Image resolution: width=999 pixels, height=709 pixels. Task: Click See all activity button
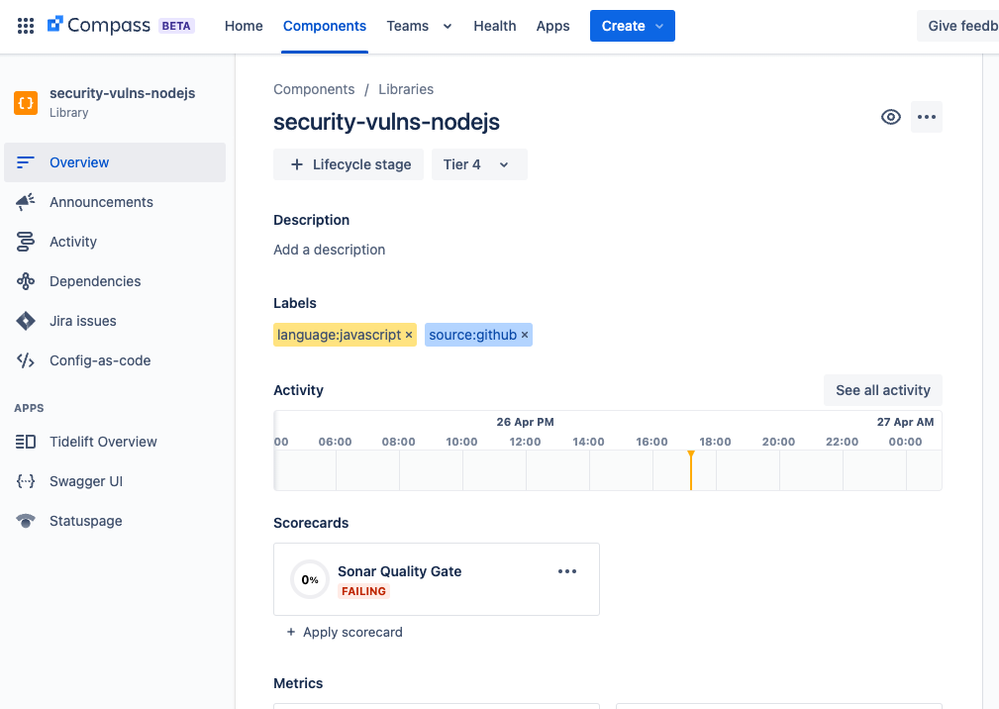tap(883, 390)
